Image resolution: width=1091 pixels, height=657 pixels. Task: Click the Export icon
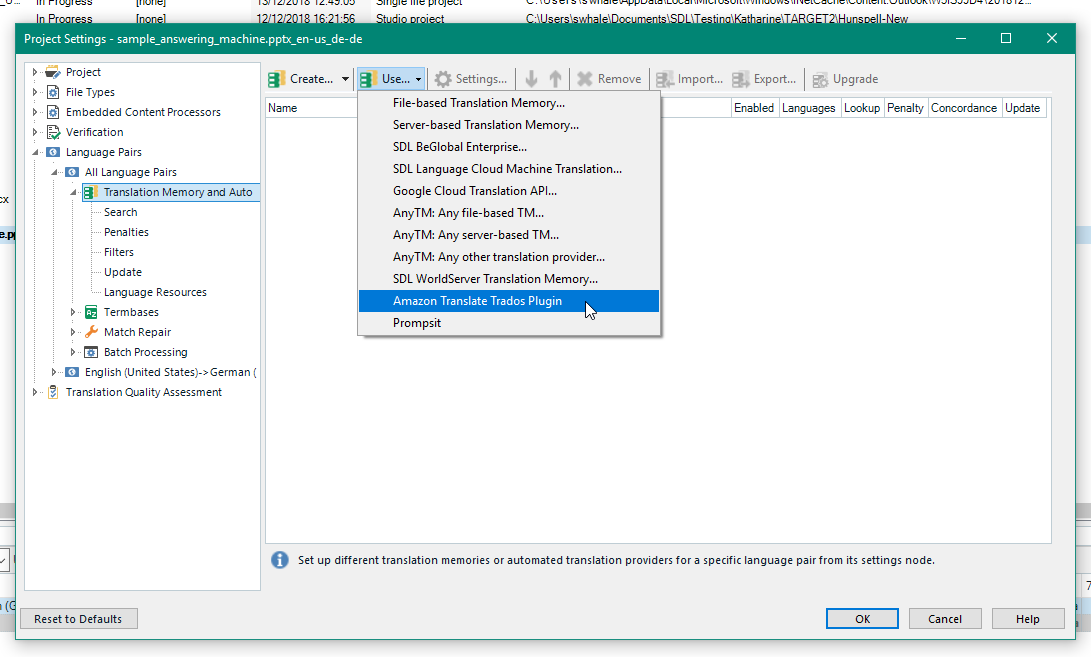click(x=740, y=79)
